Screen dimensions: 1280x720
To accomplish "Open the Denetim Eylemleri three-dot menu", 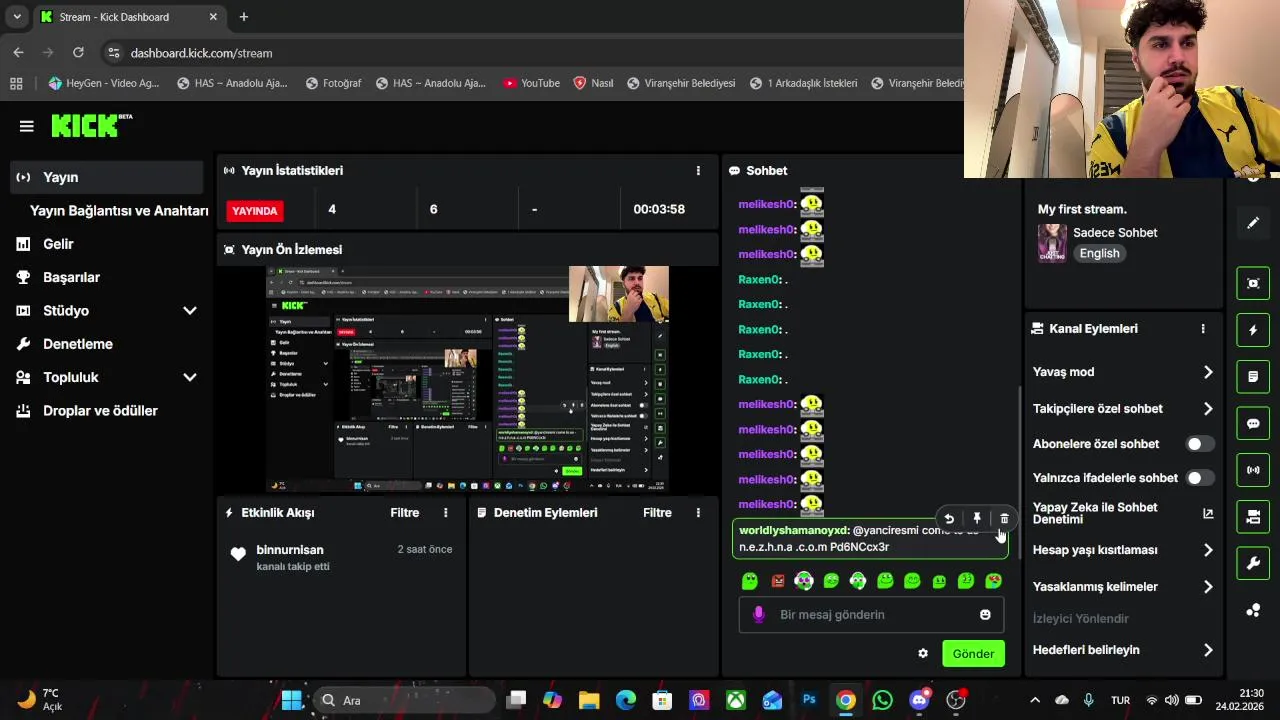I will pyautogui.click(x=698, y=513).
